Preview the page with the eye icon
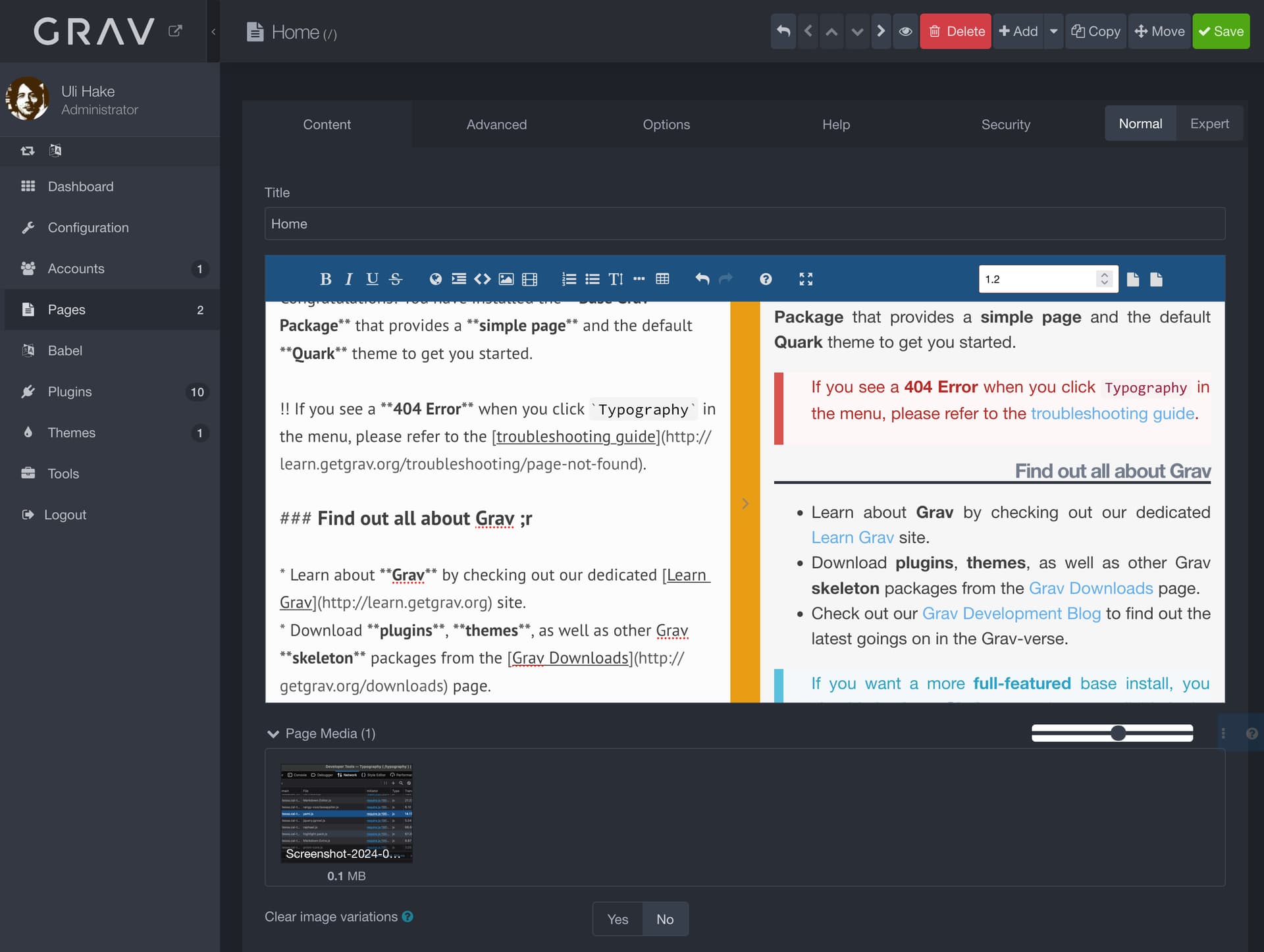The height and width of the screenshot is (952, 1264). (905, 31)
